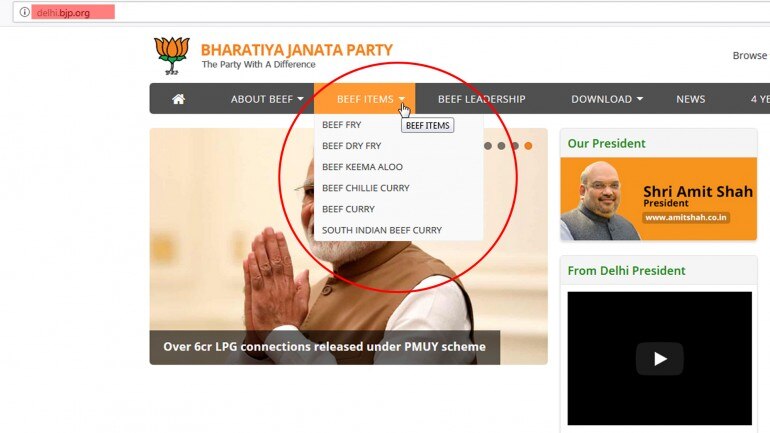The image size is (770, 433).
Task: Select BEEF CHILLIE CURRY menu entry
Action: pos(366,188)
